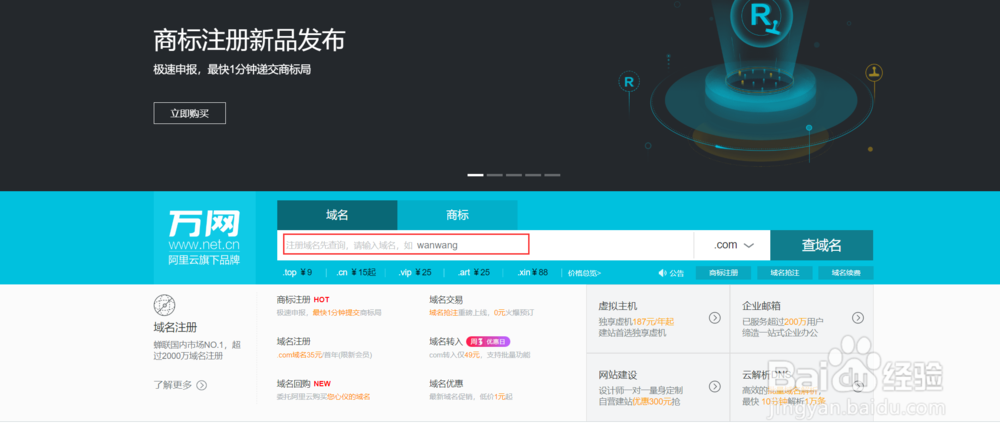Open 虚拟主机 circular arrow icon
Viewport: 1000px width, 442px height.
click(715, 318)
